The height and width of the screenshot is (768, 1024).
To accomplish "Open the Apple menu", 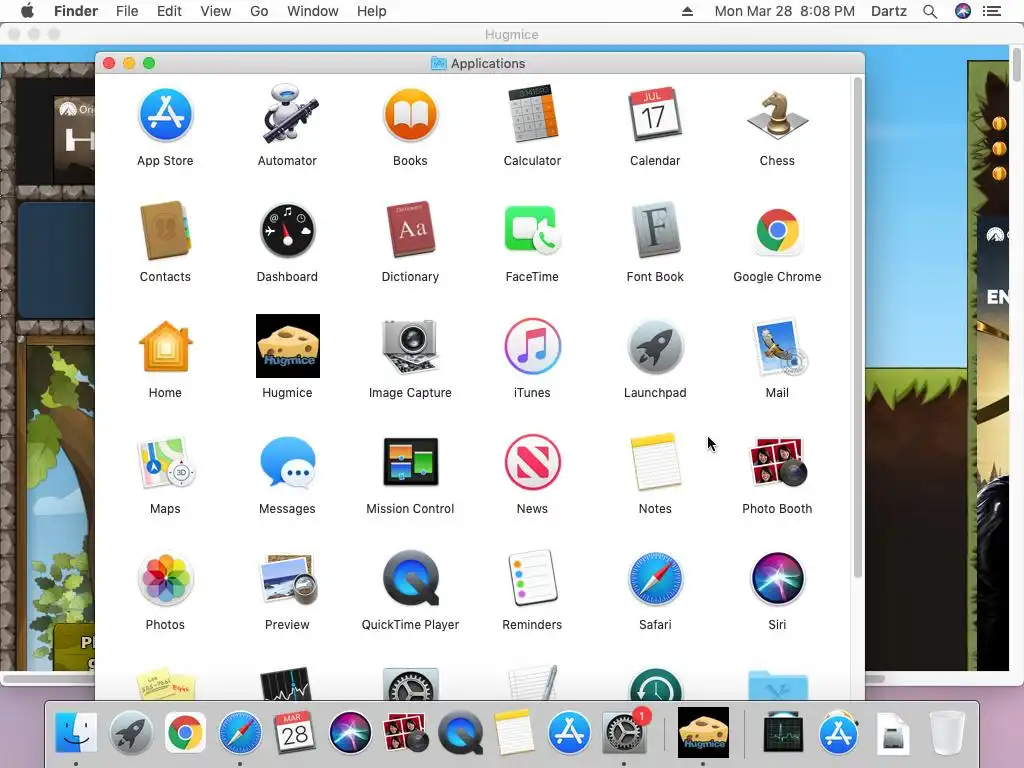I will 27,11.
